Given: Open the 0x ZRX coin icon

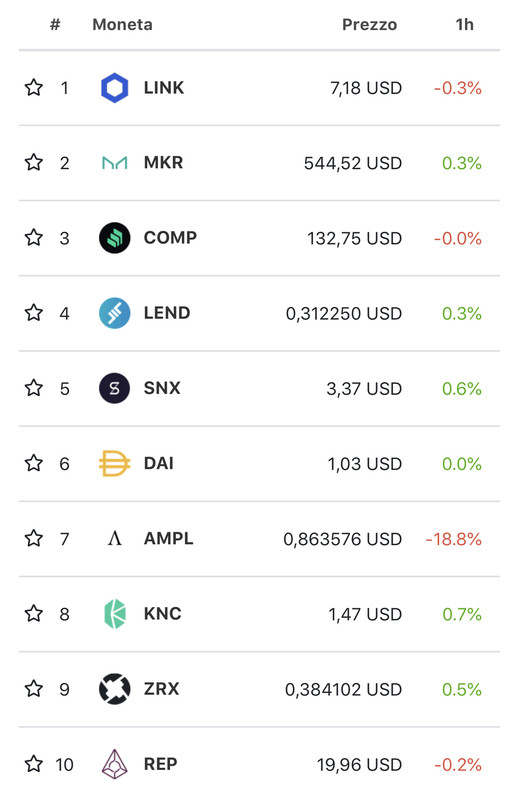Looking at the screenshot, I should tap(114, 689).
